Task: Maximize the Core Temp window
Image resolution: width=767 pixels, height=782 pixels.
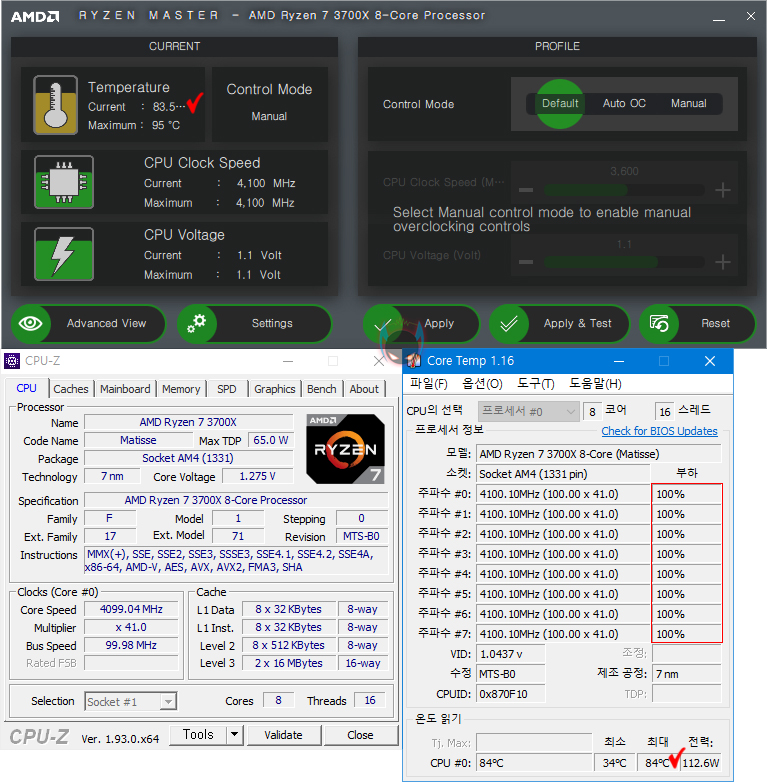Action: (664, 361)
